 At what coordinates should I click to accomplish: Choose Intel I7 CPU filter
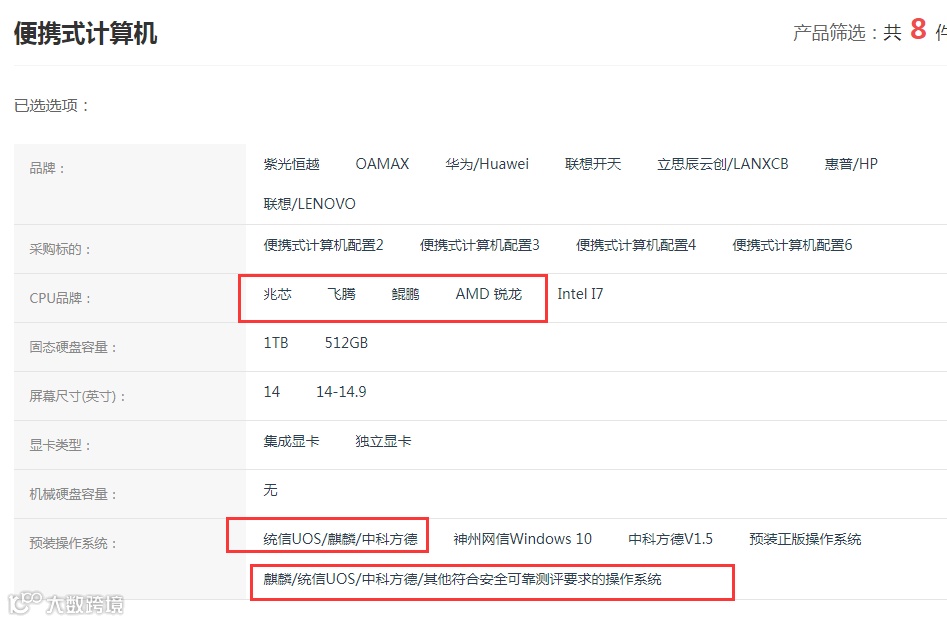580,294
